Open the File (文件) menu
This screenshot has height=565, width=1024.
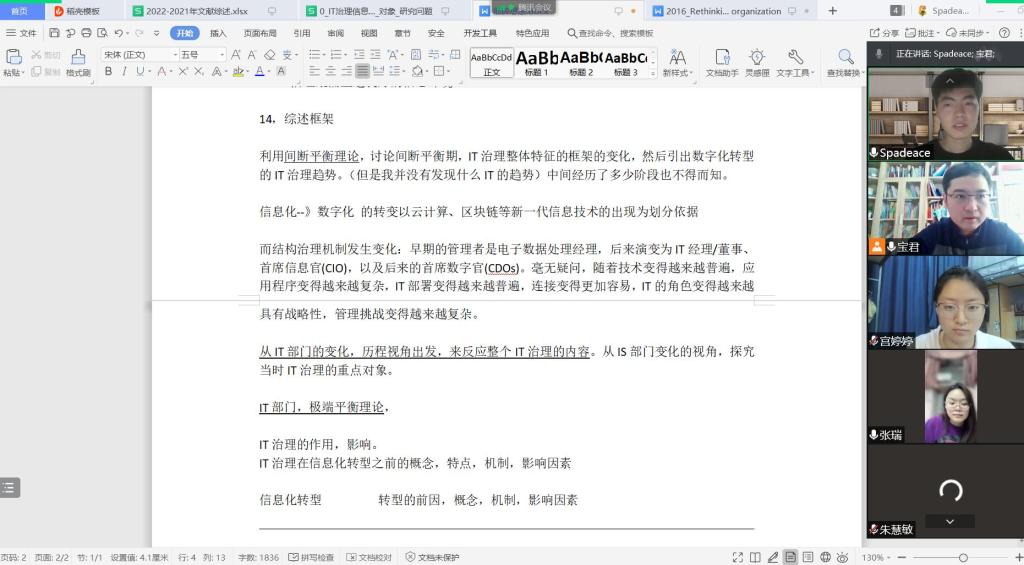pyautogui.click(x=21, y=33)
